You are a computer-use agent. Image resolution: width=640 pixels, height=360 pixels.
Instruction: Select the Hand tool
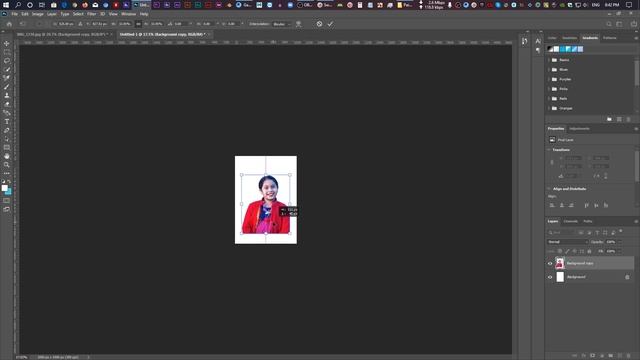point(7,156)
